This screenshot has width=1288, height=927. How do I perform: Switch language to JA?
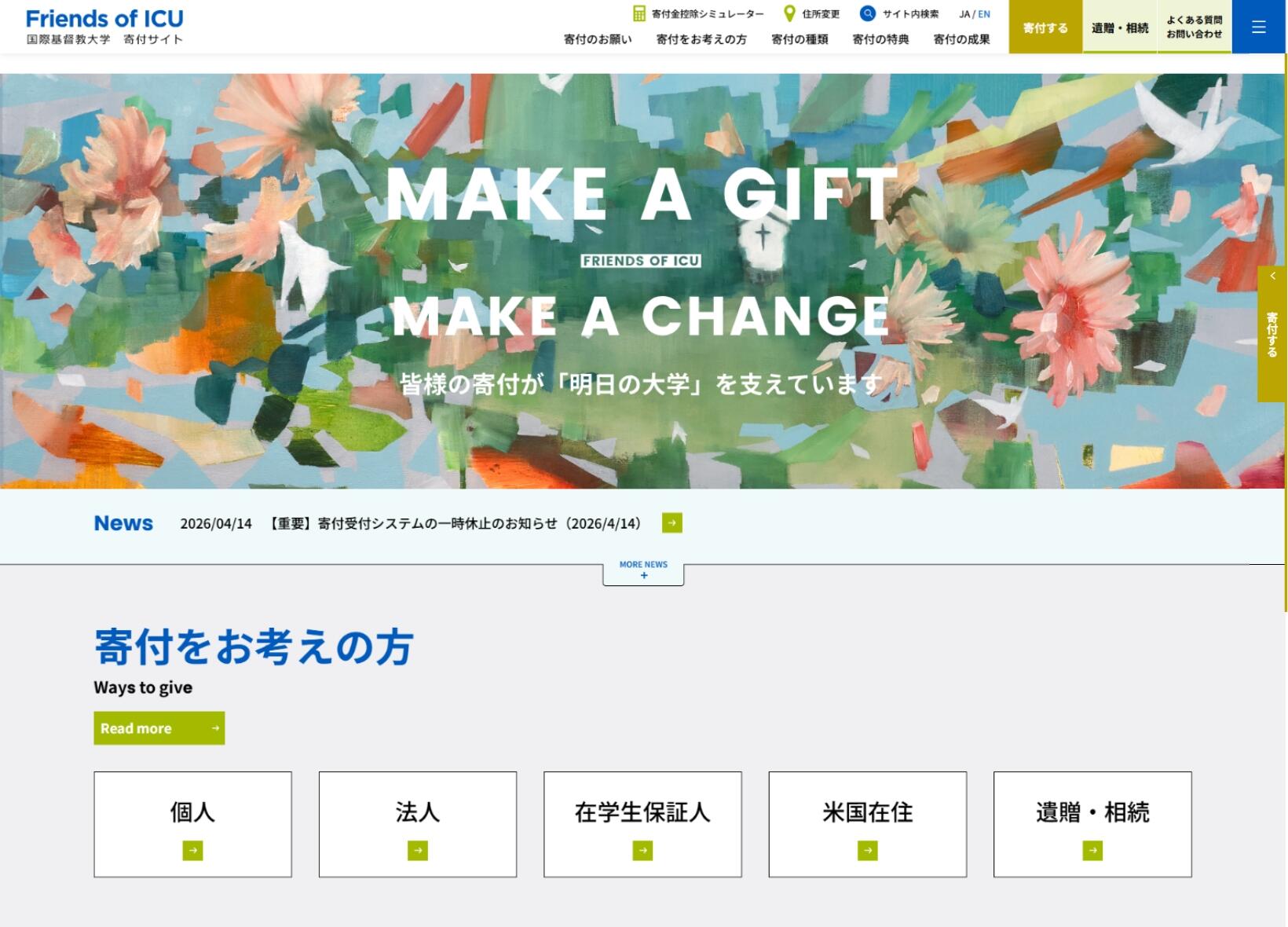[x=964, y=14]
